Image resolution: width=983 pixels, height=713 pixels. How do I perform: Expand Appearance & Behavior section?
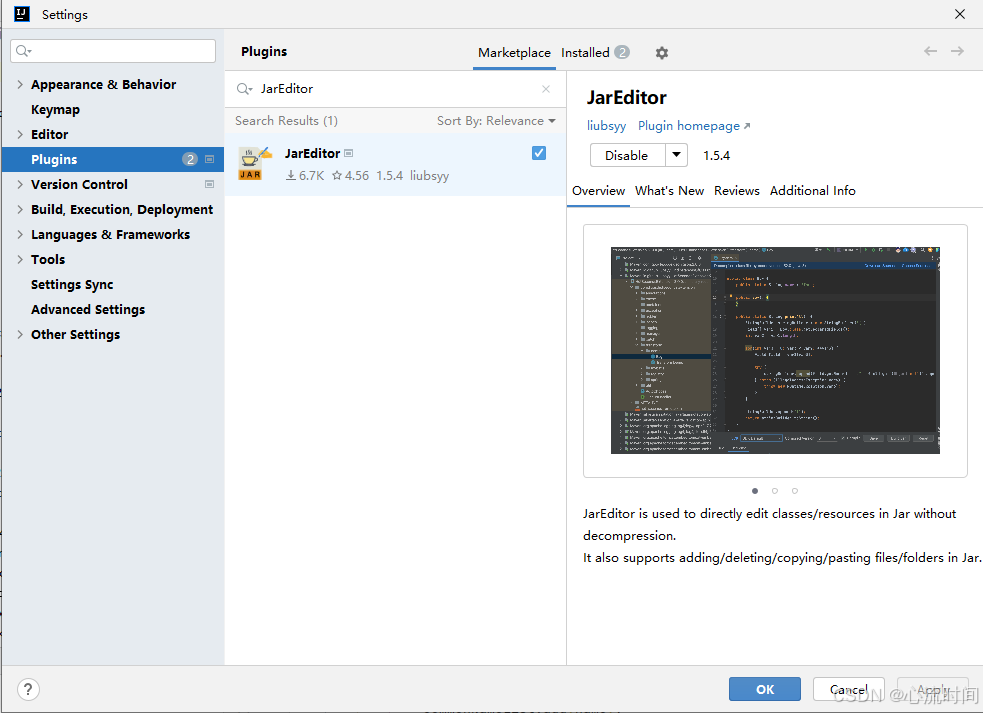tap(19, 84)
